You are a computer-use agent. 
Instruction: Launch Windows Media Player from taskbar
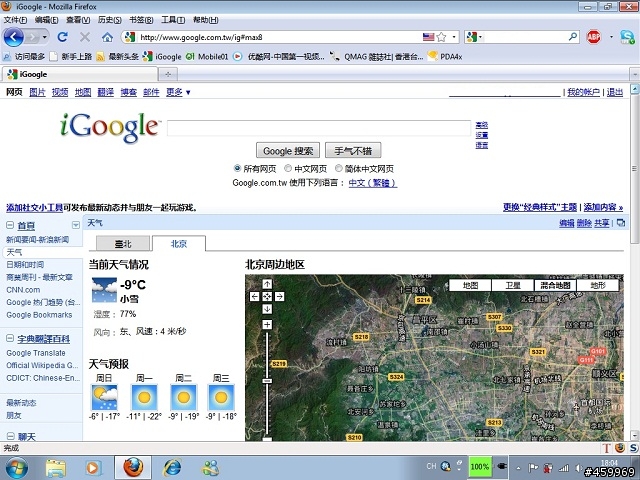[x=93, y=468]
